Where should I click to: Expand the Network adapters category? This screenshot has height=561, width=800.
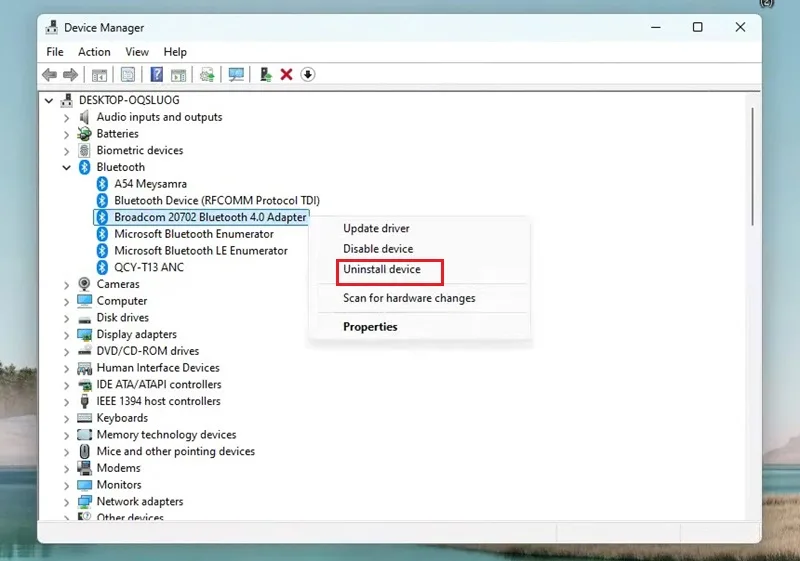[66, 502]
